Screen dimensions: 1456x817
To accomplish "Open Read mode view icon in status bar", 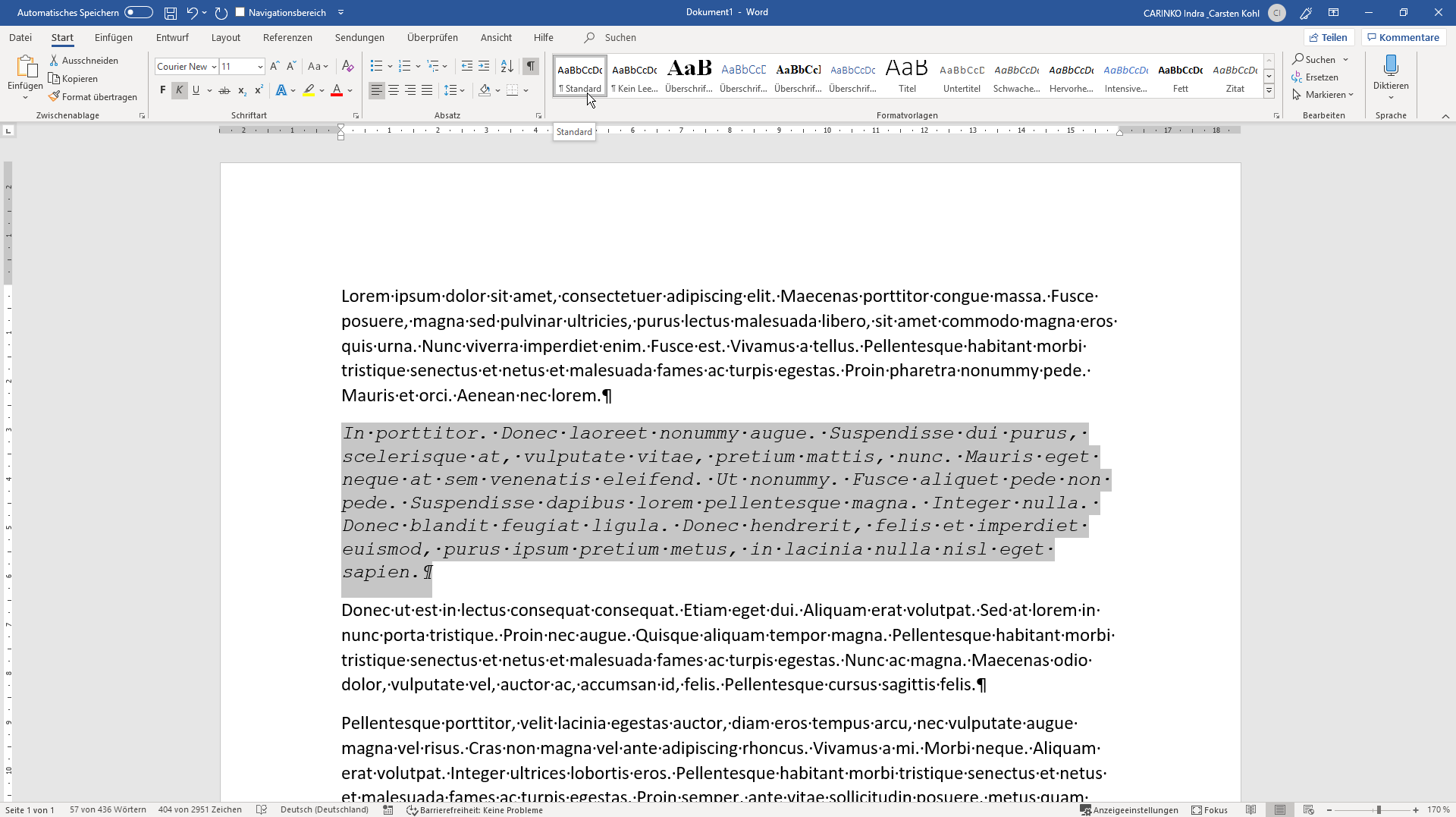I will tap(1251, 809).
